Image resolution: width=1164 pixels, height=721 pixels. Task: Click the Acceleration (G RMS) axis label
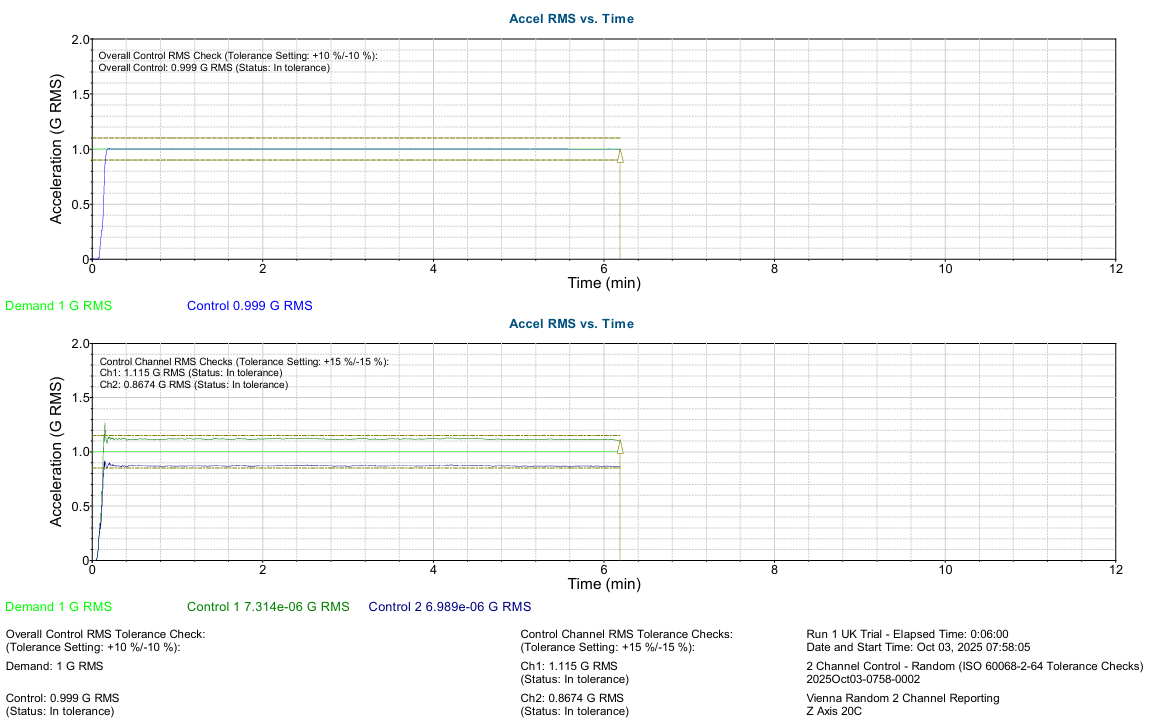(57, 146)
